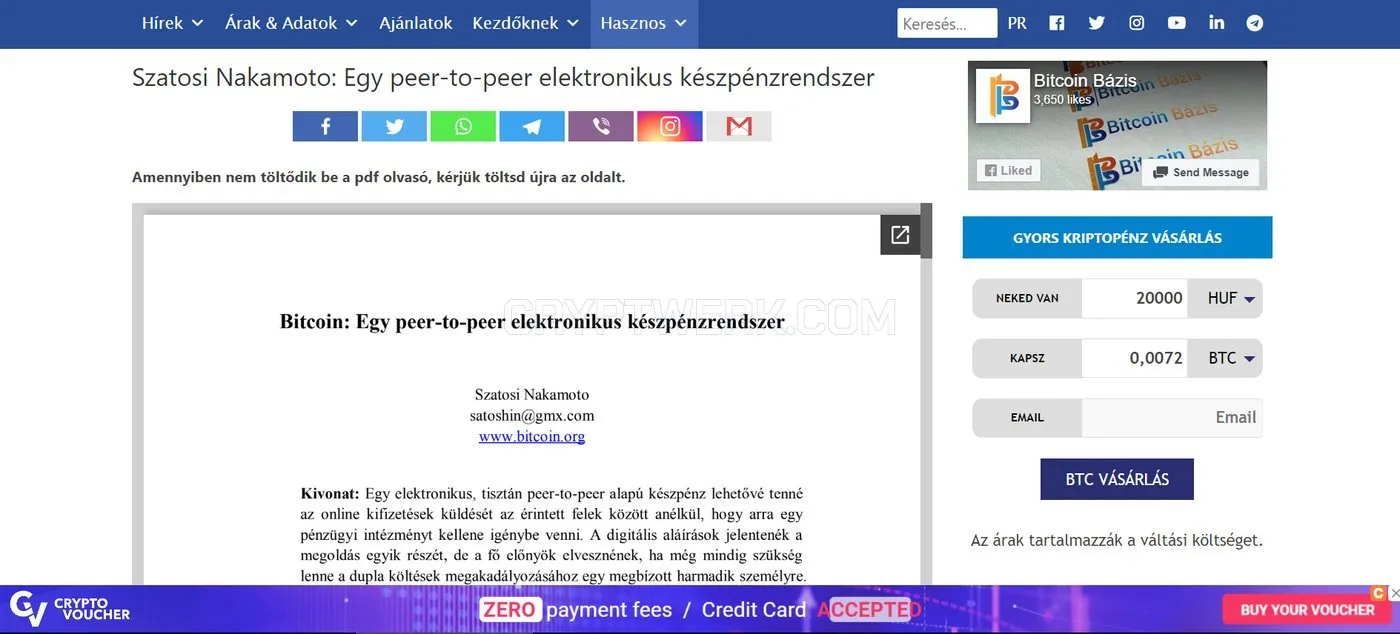1400x634 pixels.
Task: Expand the Hasznos menu
Action: 644,23
